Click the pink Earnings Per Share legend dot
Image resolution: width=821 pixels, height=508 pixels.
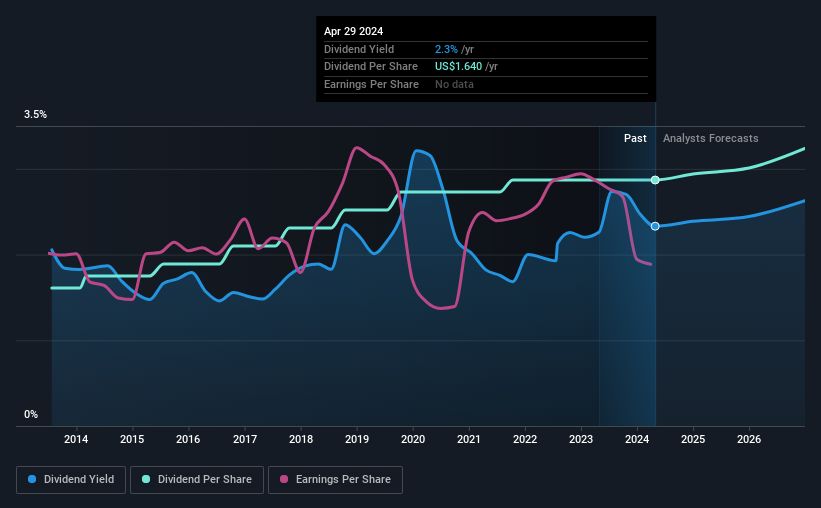coord(284,479)
